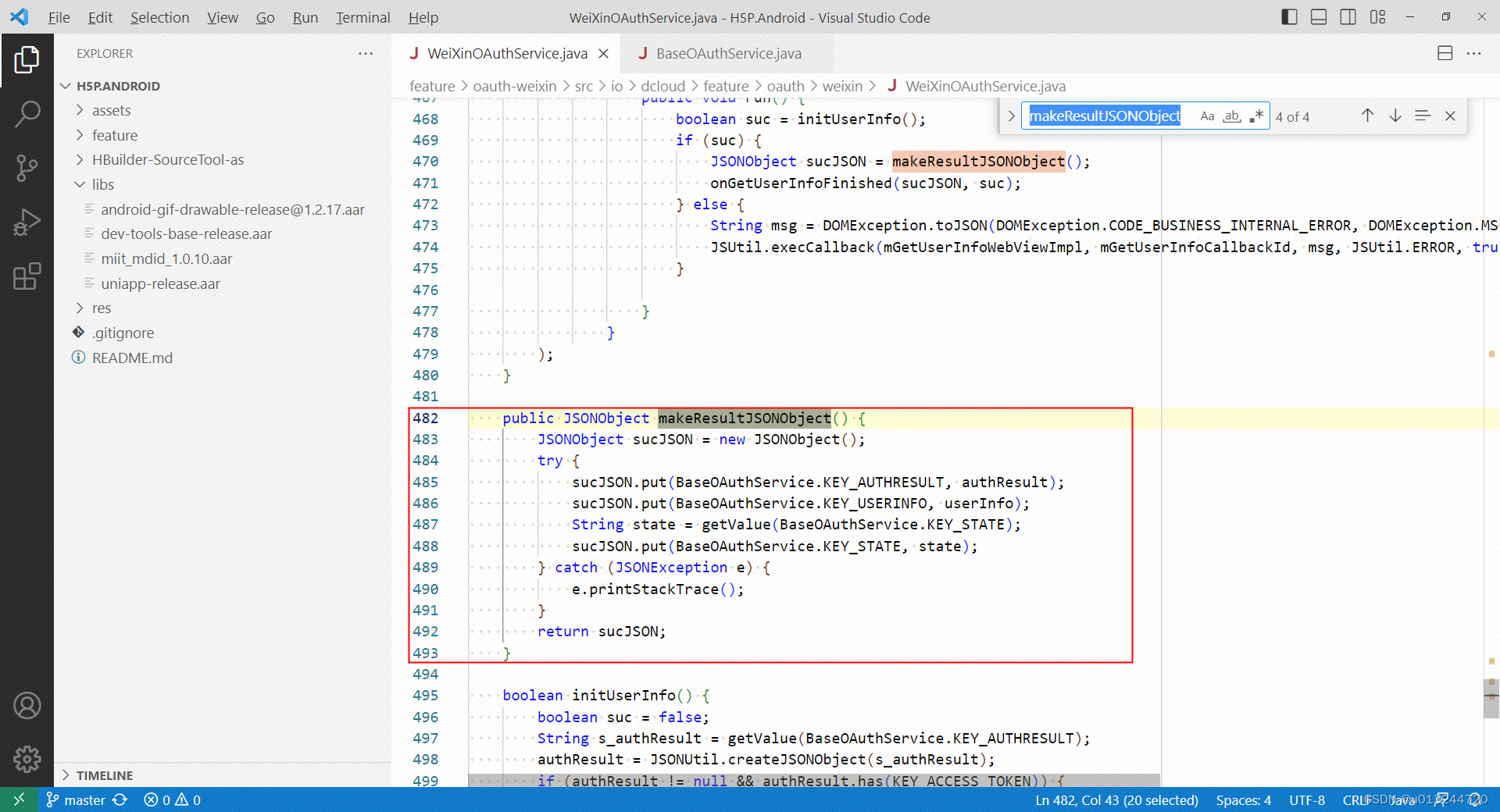Viewport: 1500px width, 812px height.
Task: Toggle Match Case in find widget
Action: pos(1207,116)
